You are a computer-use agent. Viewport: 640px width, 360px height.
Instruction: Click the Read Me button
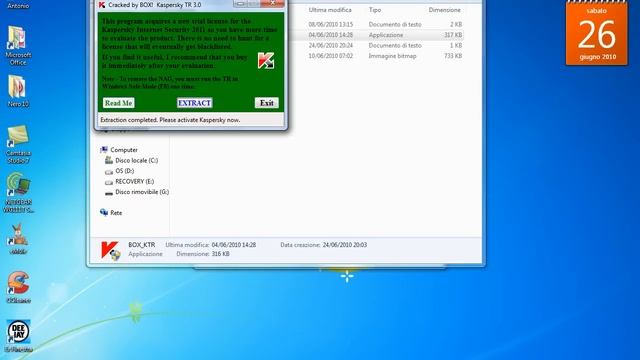pos(118,103)
